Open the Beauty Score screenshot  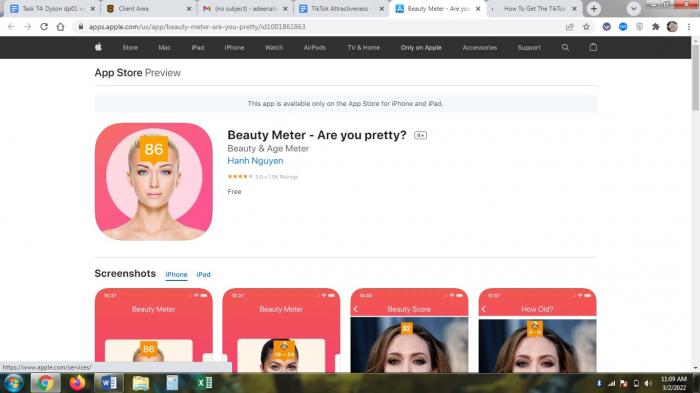point(409,330)
